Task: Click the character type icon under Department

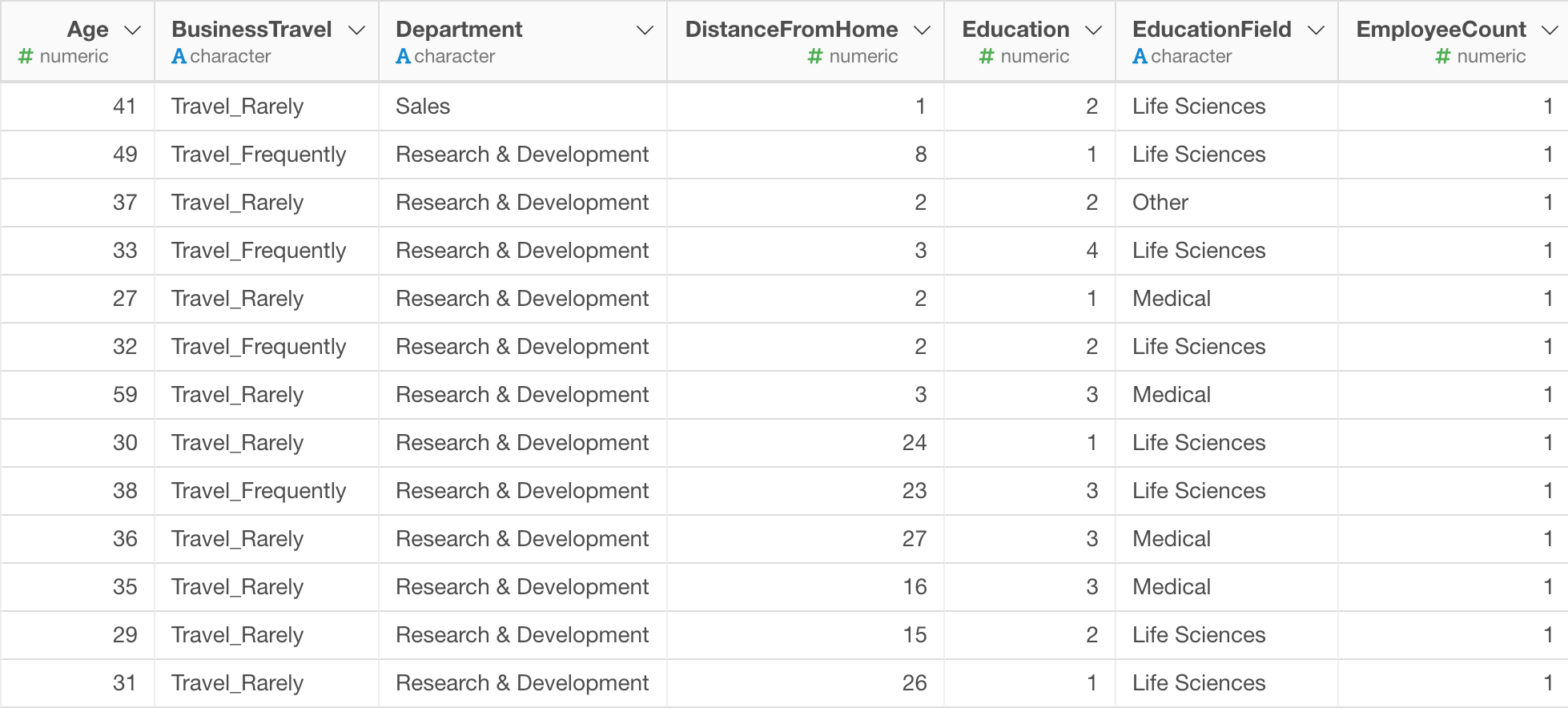Action: pos(403,56)
